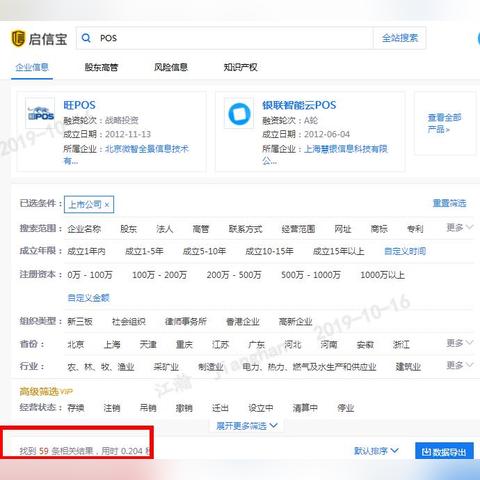Filter by 成立10-15年

click(269, 251)
